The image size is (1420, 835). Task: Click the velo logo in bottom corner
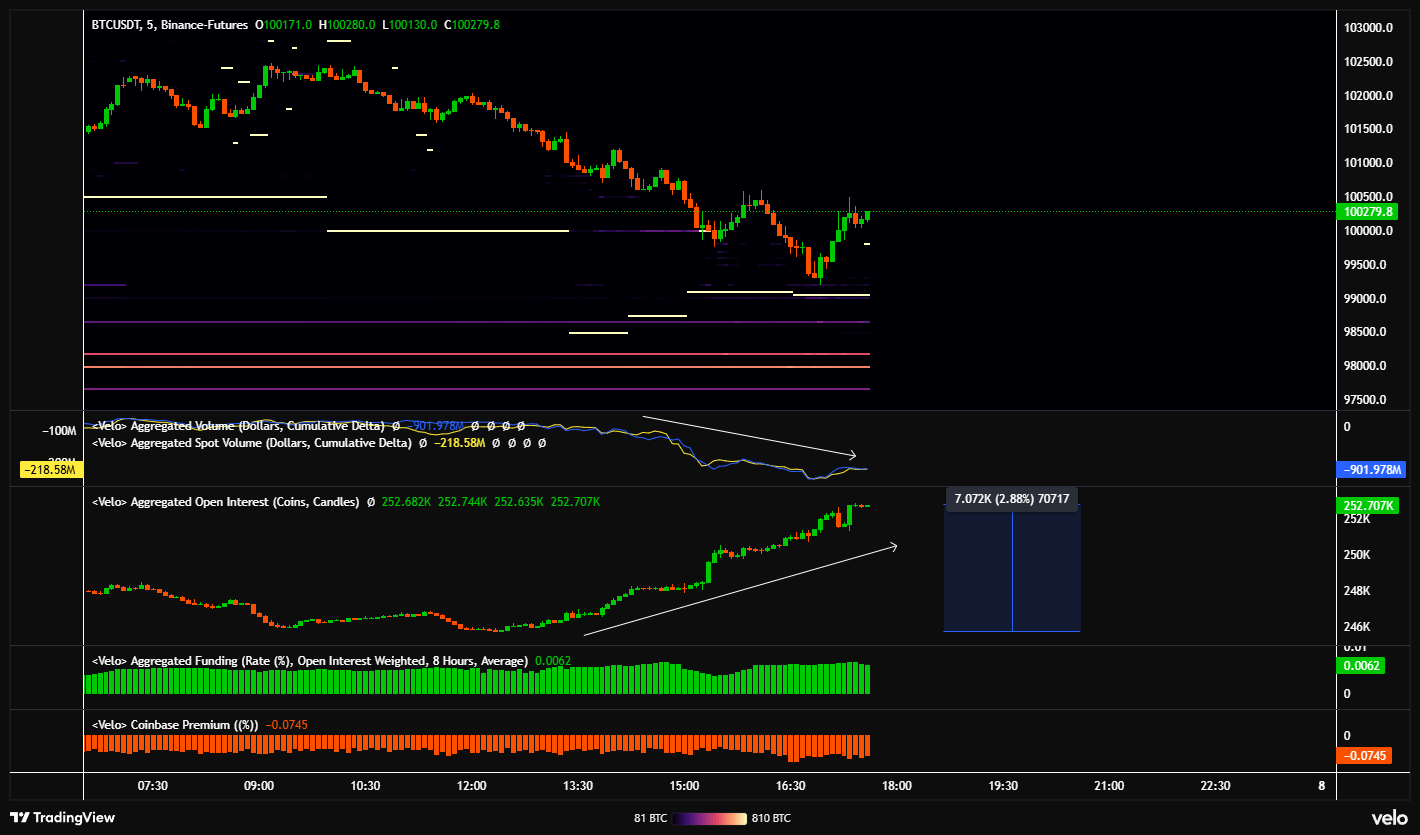click(1388, 817)
